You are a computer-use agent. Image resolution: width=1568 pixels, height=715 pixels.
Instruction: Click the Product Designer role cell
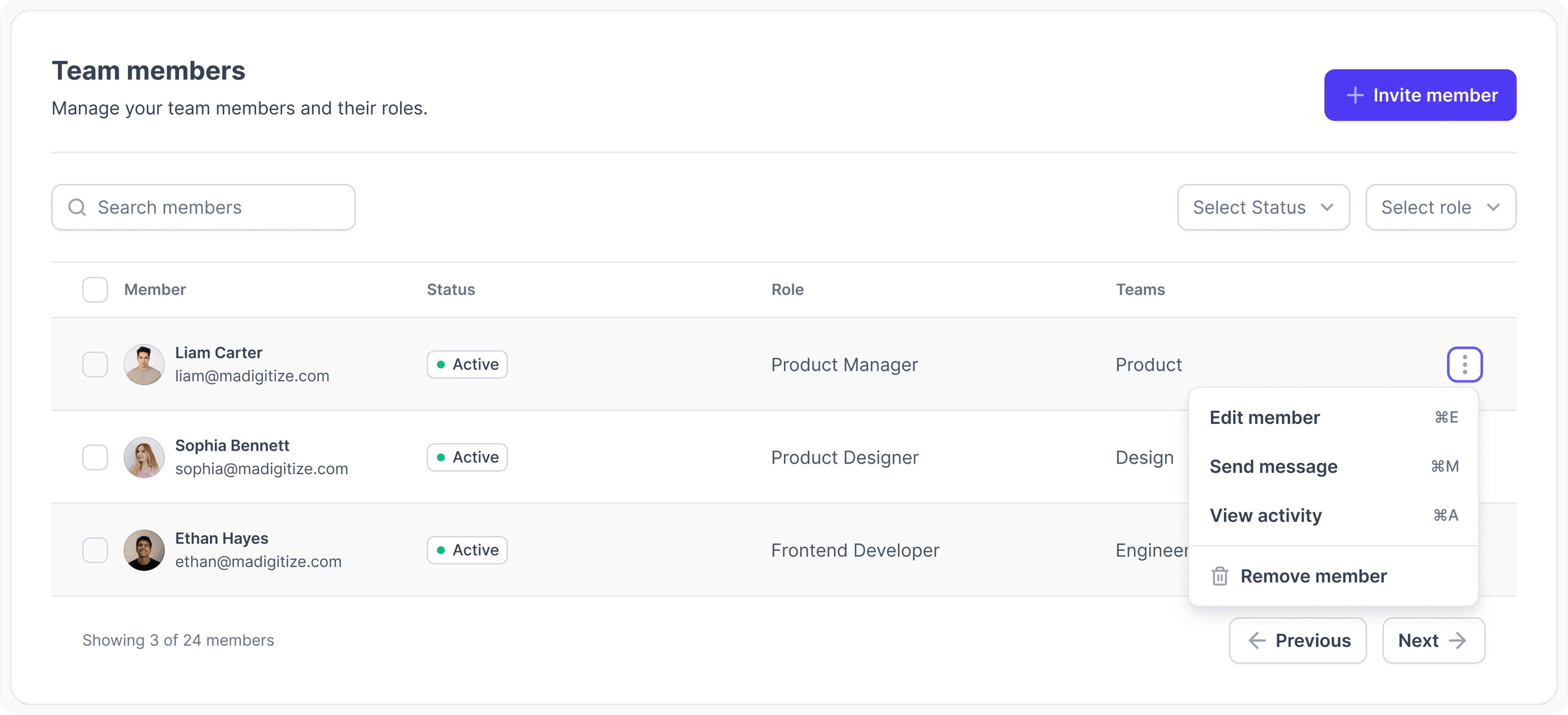click(x=844, y=457)
